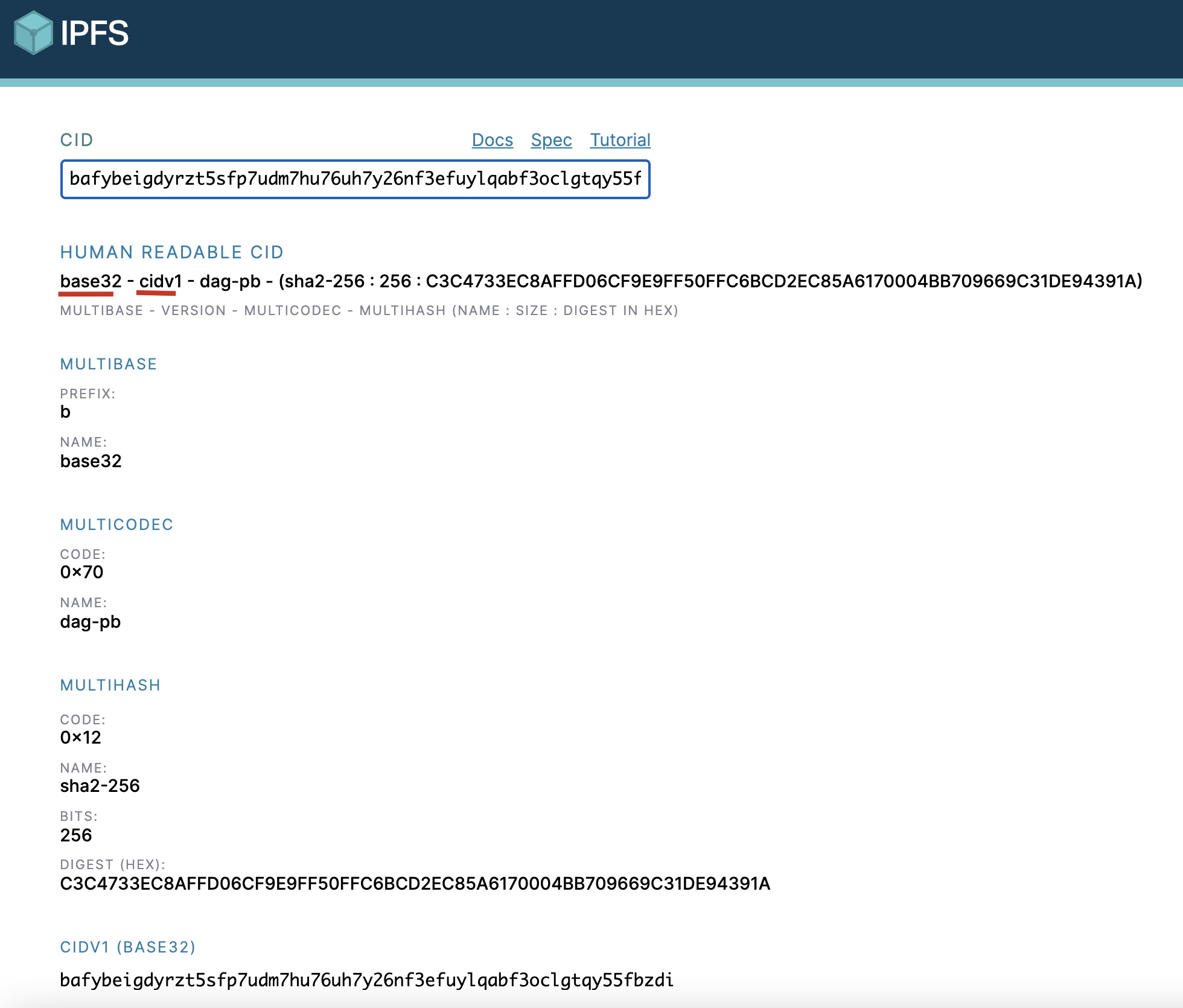Click the multihash name value sha2-256

pyautogui.click(x=100, y=786)
